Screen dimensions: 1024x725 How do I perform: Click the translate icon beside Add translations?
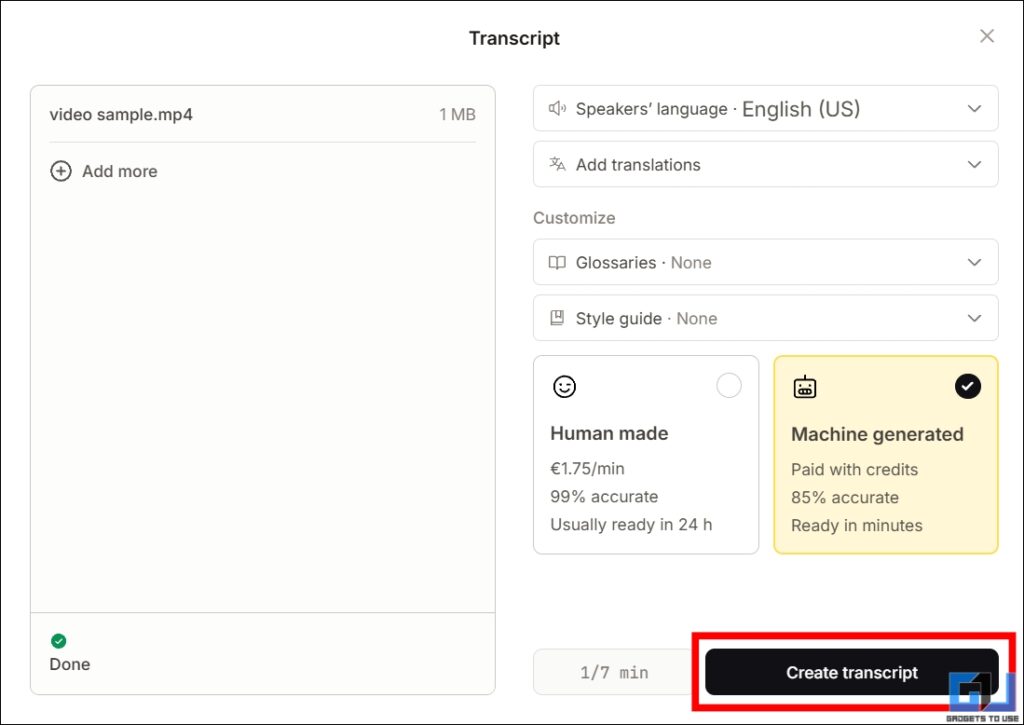coord(557,164)
